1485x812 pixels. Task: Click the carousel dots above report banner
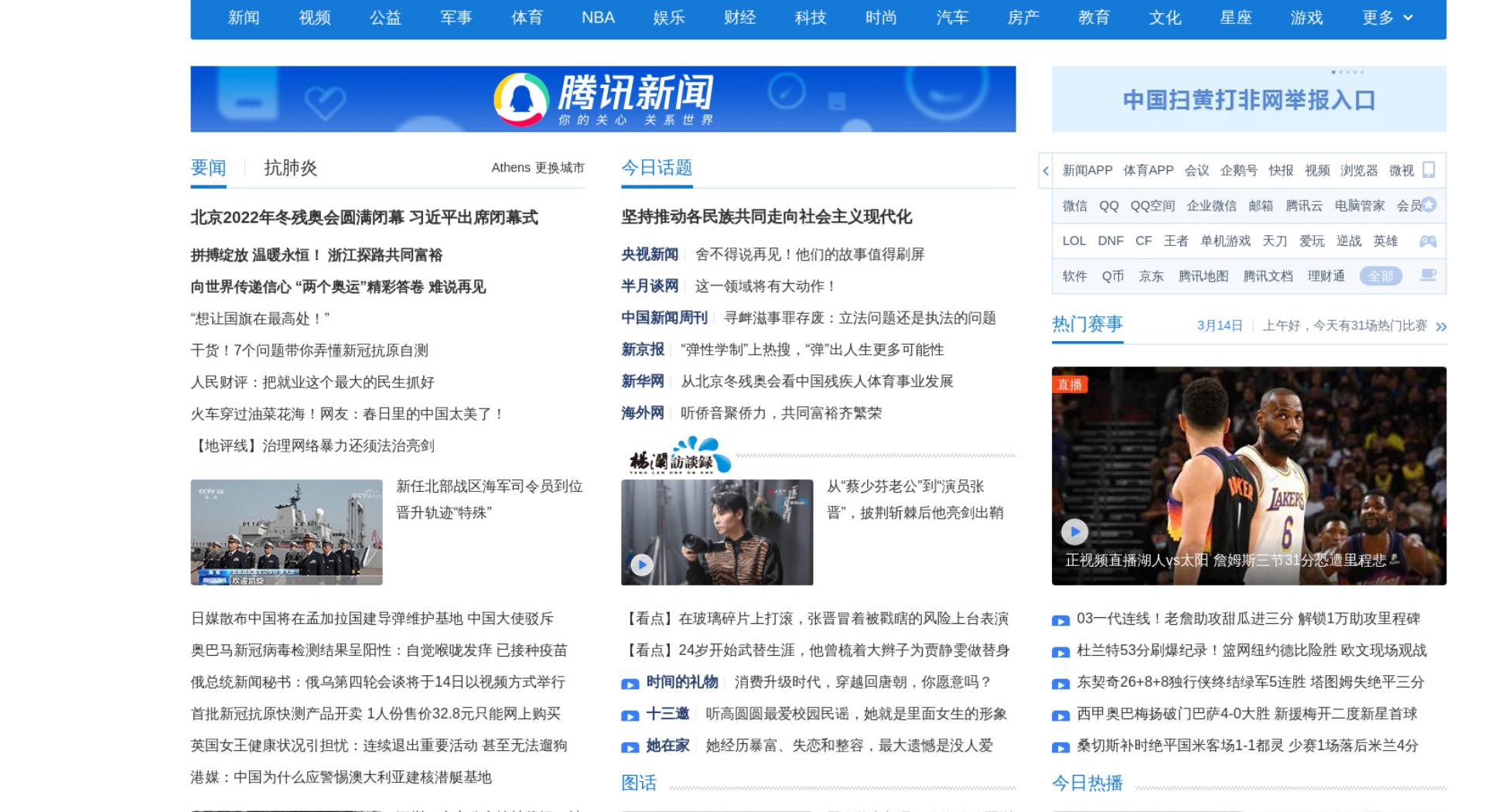tap(1347, 72)
